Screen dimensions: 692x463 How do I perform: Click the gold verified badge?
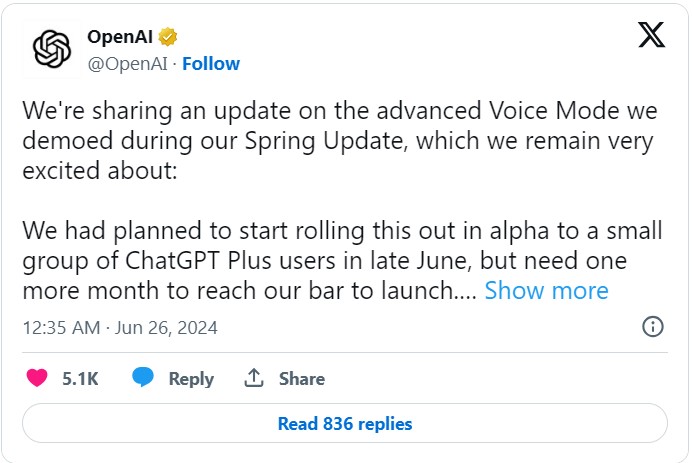(x=168, y=37)
